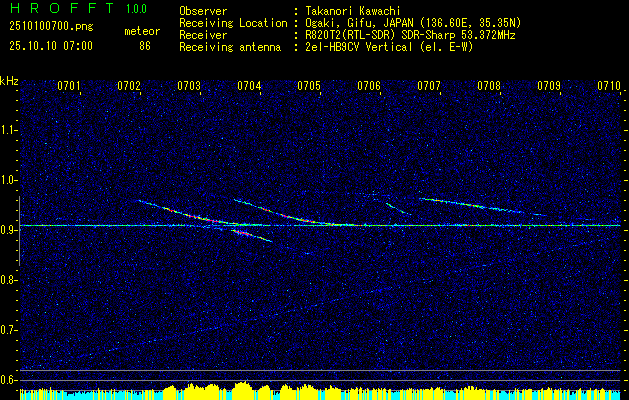The image size is (629, 400).
Task: Click the yellow 'meteor' label
Action: tap(142, 31)
